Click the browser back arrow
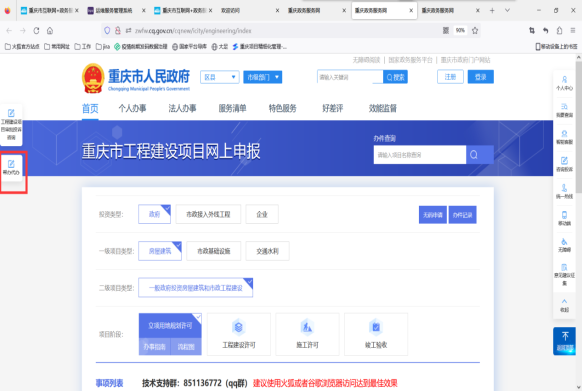 pos(9,31)
